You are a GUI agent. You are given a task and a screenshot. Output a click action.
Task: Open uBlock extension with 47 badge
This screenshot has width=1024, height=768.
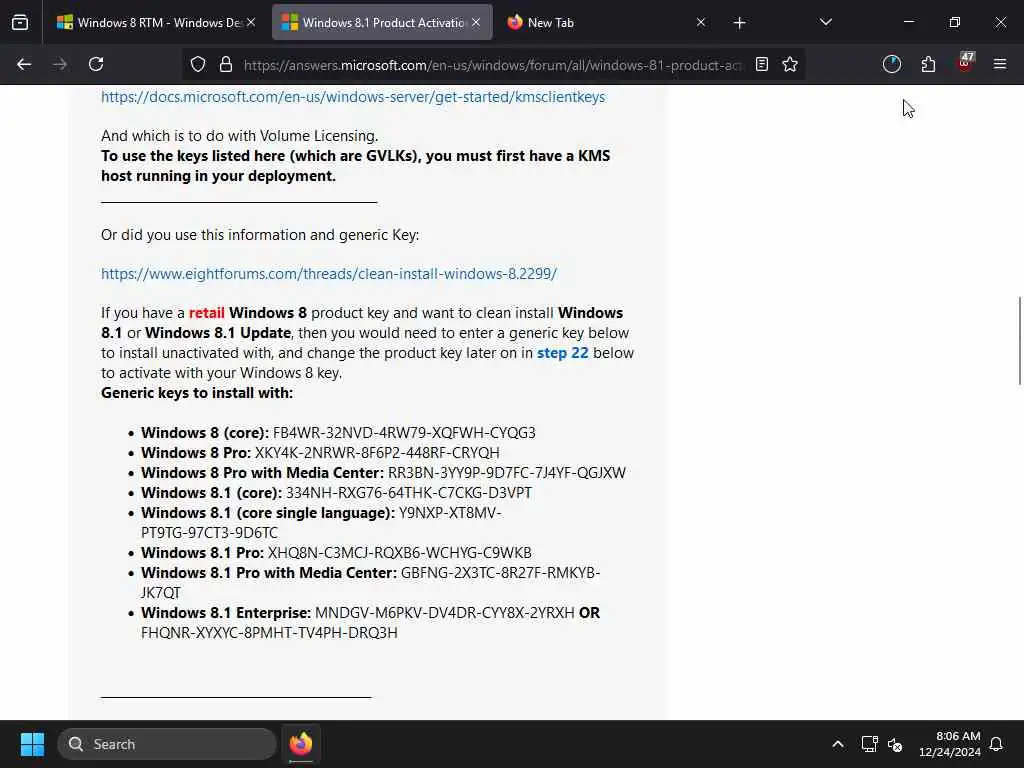[x=965, y=63]
